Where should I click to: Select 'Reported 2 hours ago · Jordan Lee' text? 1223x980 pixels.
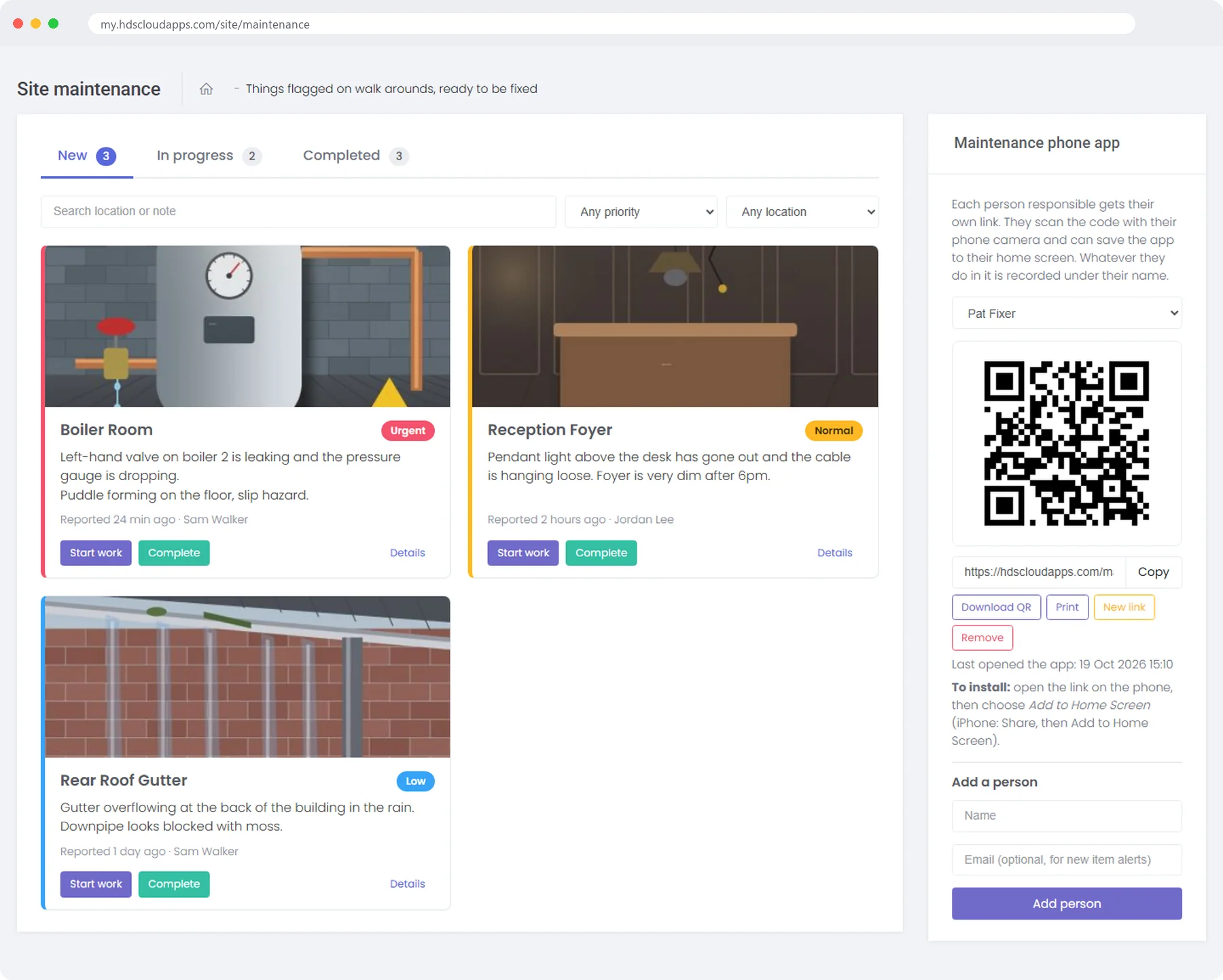(581, 520)
